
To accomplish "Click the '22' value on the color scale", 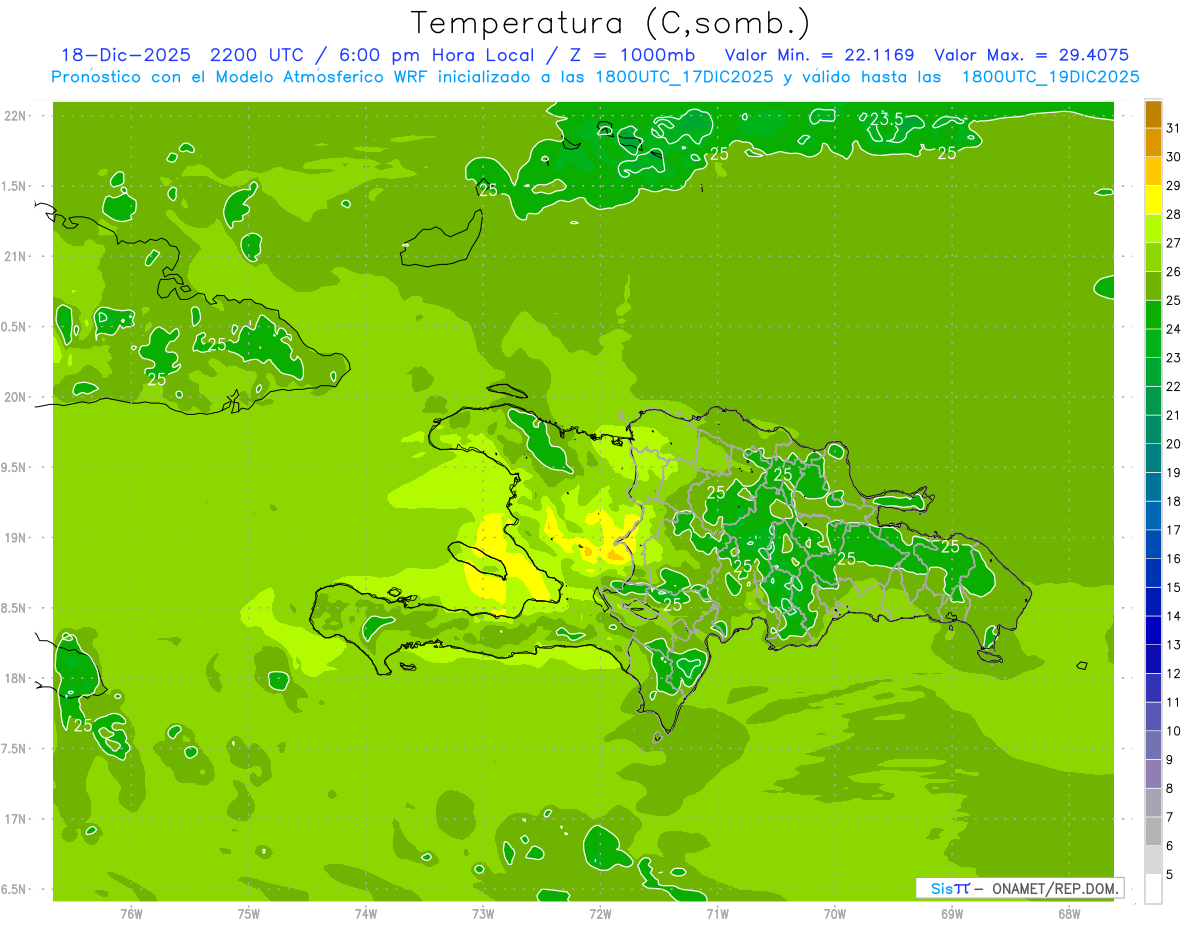I will click(x=1174, y=386).
